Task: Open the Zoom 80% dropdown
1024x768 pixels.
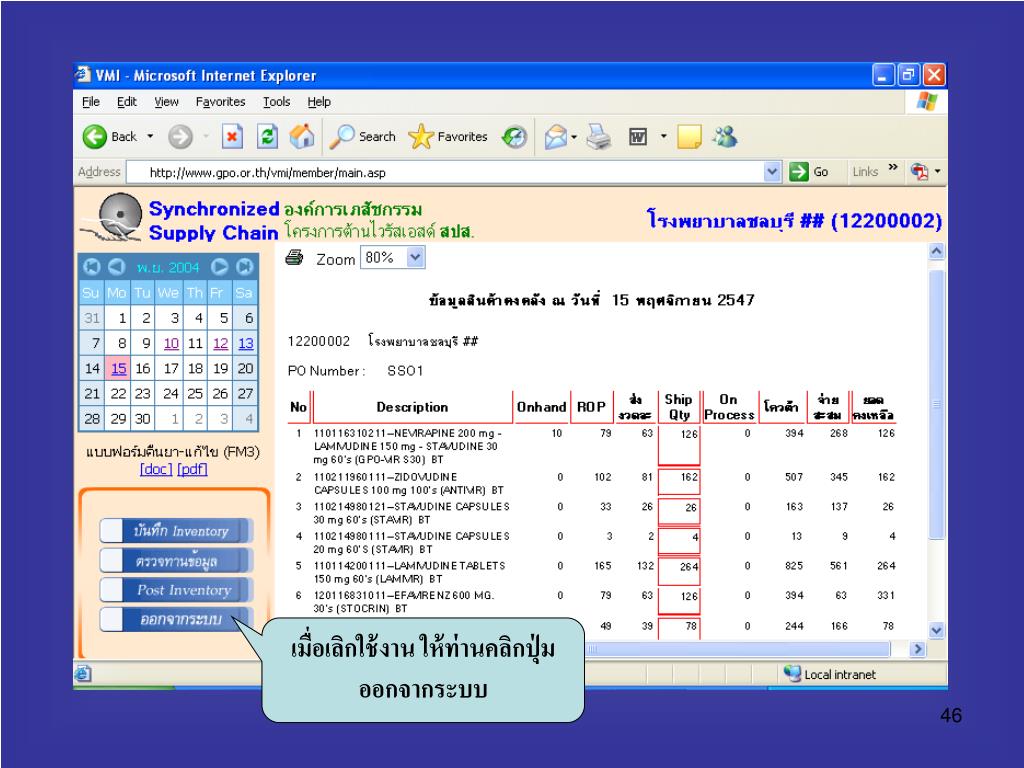Action: tap(416, 257)
